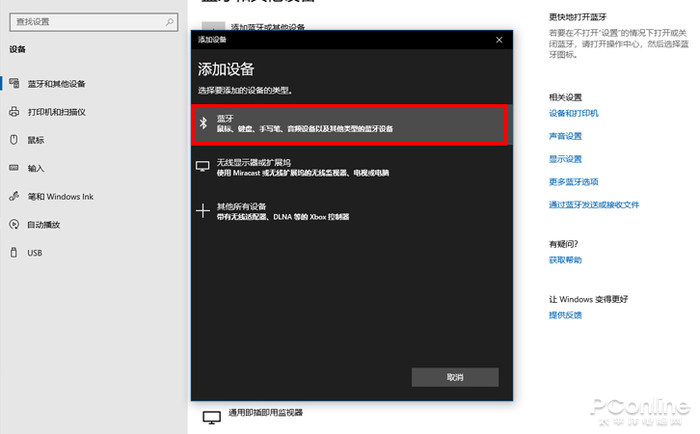Click the pen icon beside Windows Ink
This screenshot has height=434, width=700.
click(14, 196)
